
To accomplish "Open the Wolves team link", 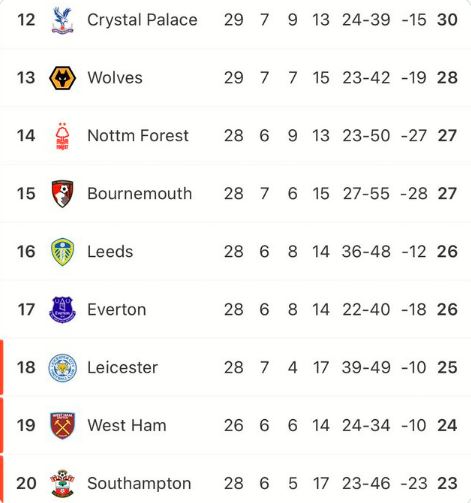I will click(x=115, y=78).
